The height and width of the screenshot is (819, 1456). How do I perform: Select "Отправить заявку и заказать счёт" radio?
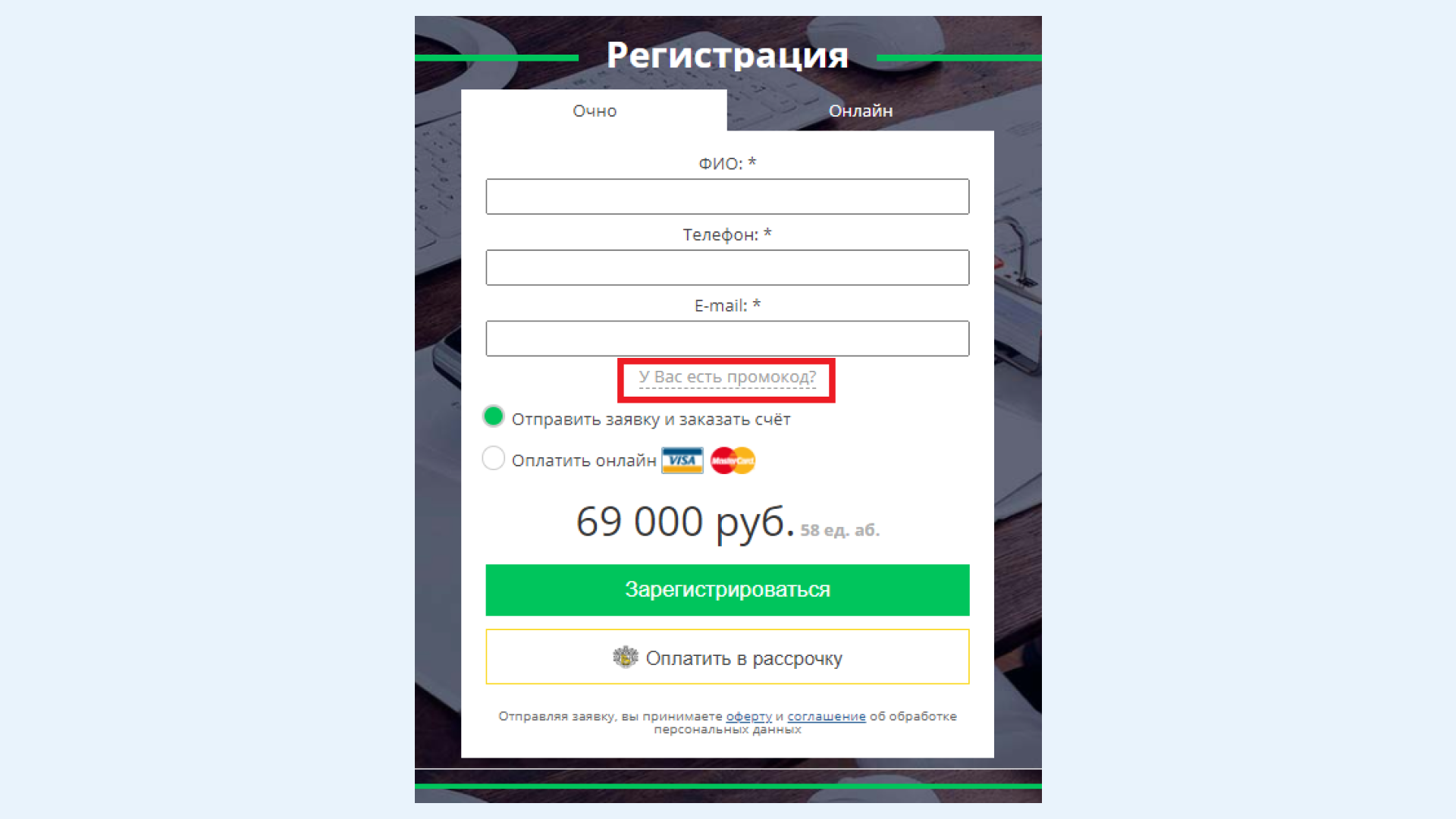(x=494, y=416)
